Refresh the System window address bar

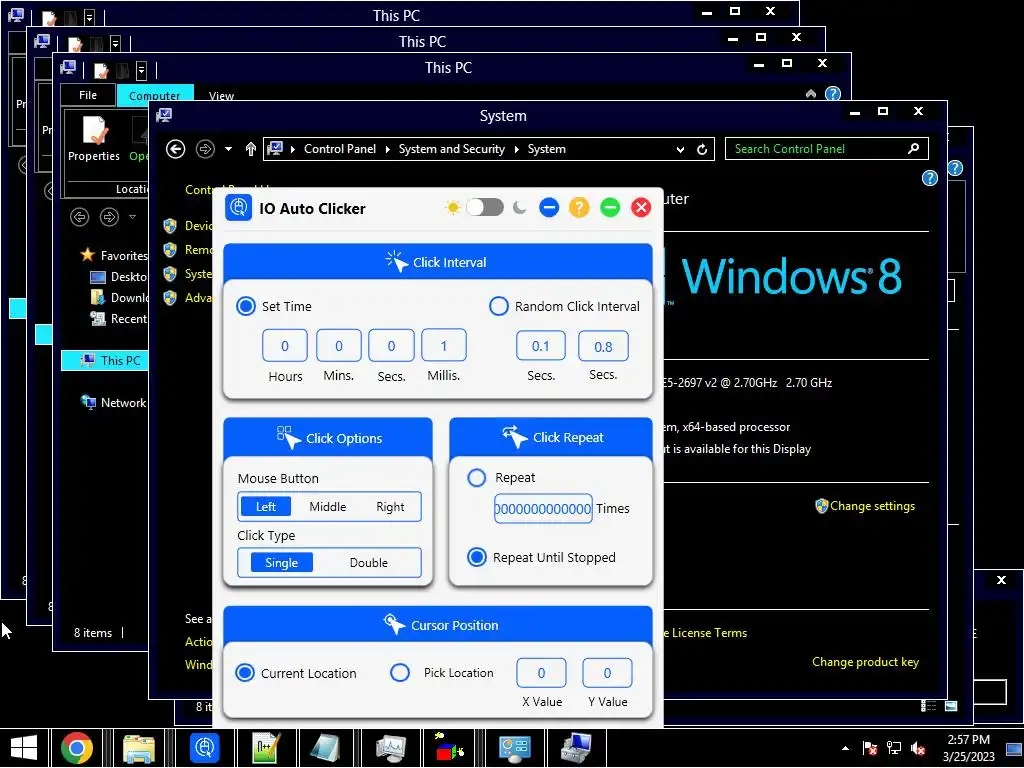click(702, 149)
